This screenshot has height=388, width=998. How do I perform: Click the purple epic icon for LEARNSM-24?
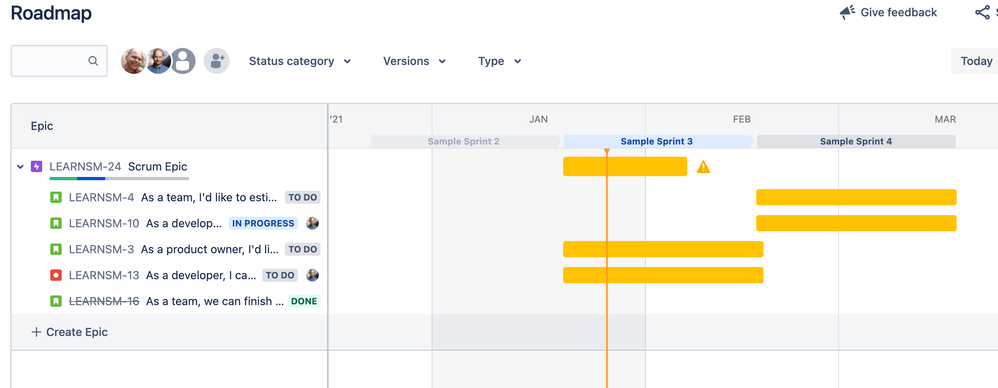coord(36,167)
